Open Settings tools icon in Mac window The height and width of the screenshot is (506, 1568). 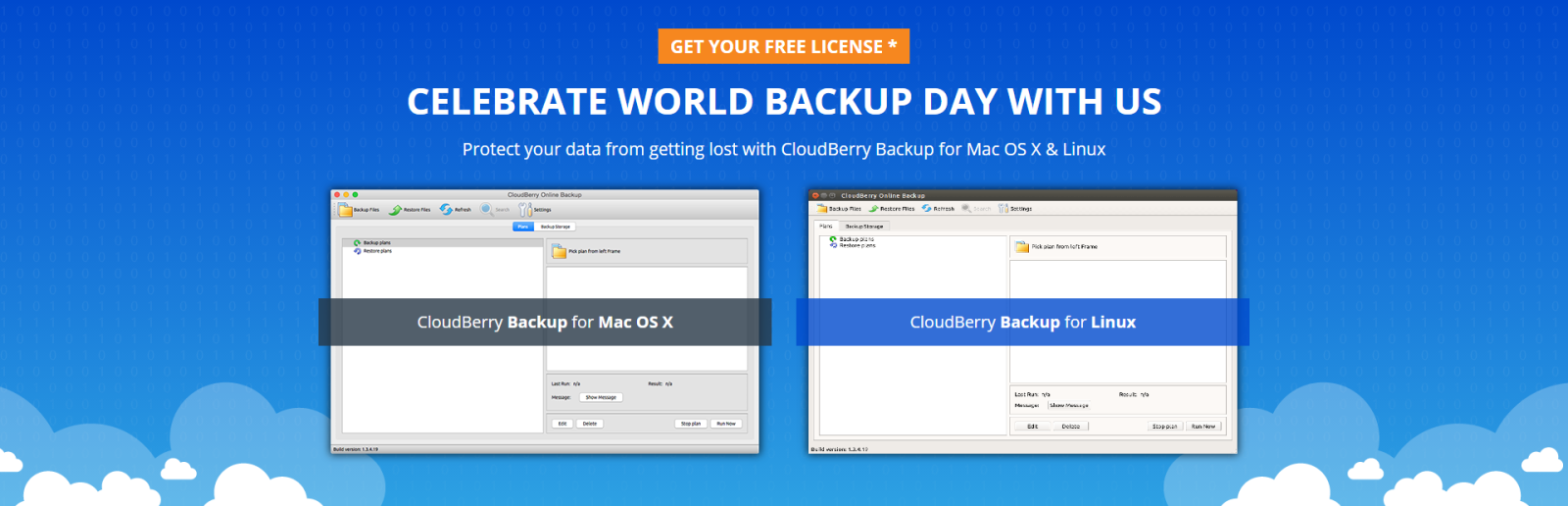click(x=525, y=210)
